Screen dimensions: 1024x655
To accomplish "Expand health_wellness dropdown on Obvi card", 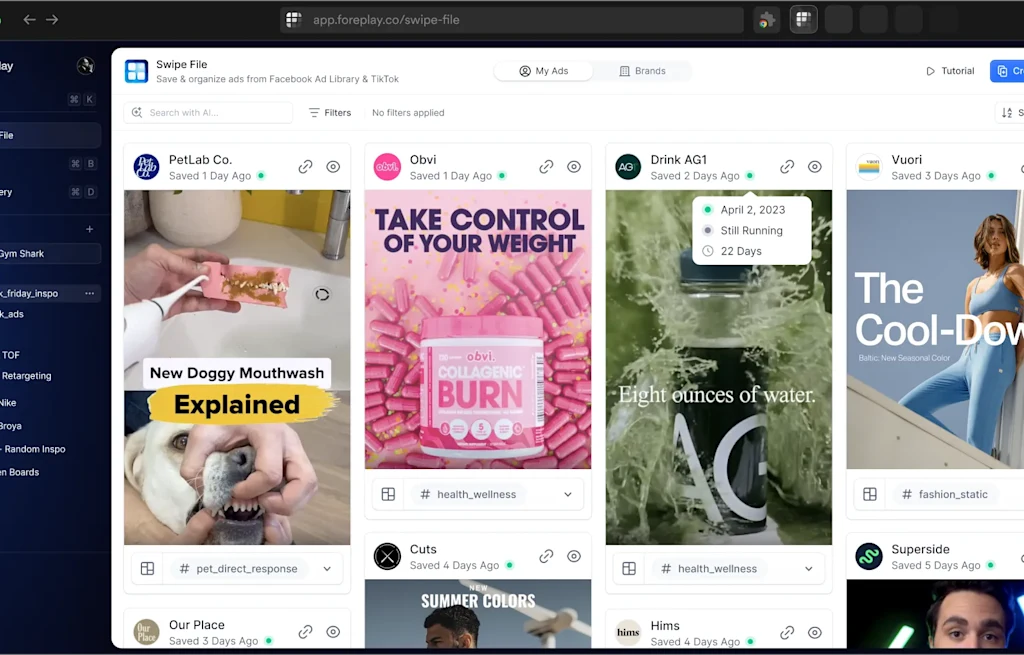I will pyautogui.click(x=568, y=494).
